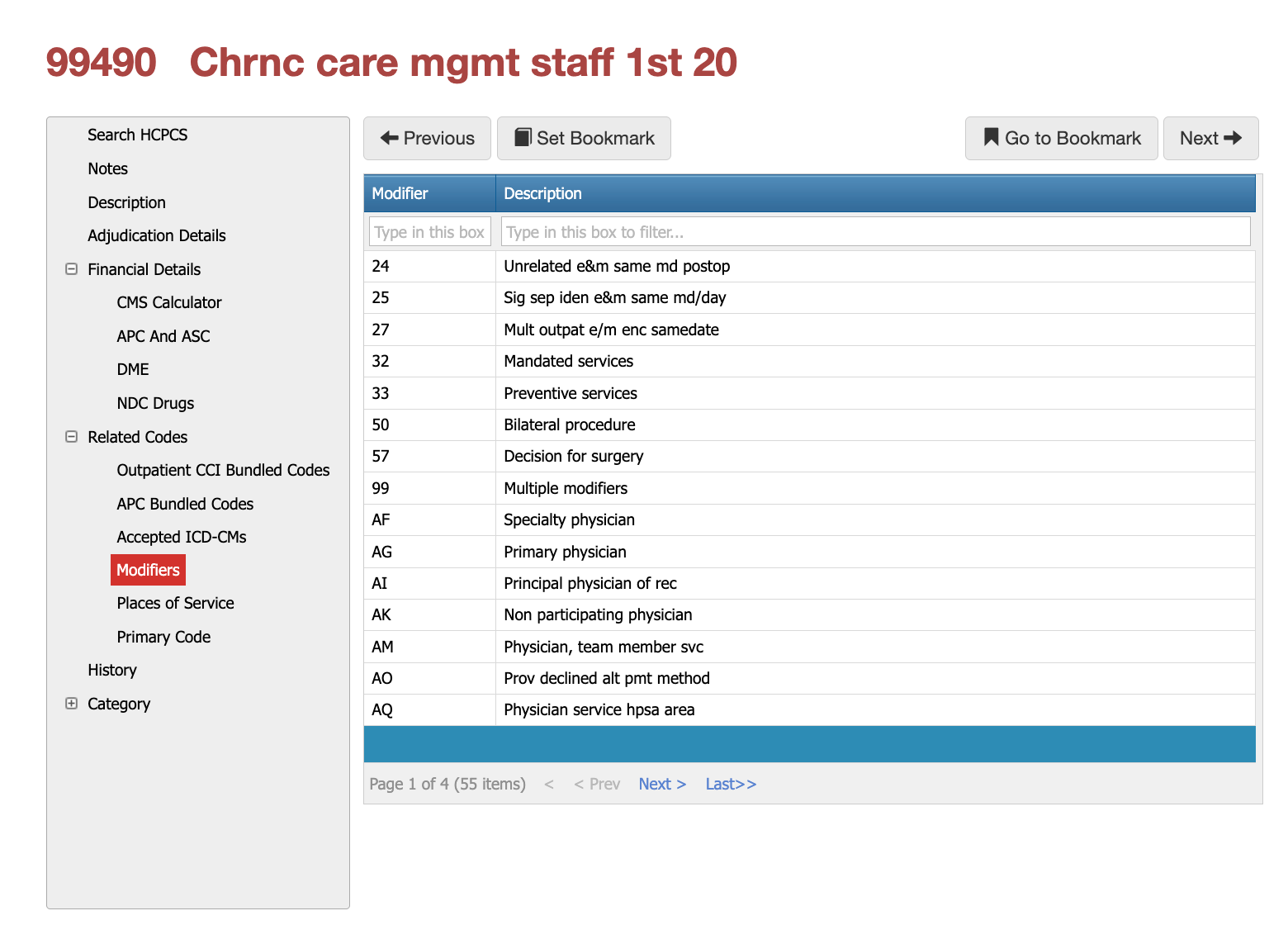Click the Previous arrow button

427,138
